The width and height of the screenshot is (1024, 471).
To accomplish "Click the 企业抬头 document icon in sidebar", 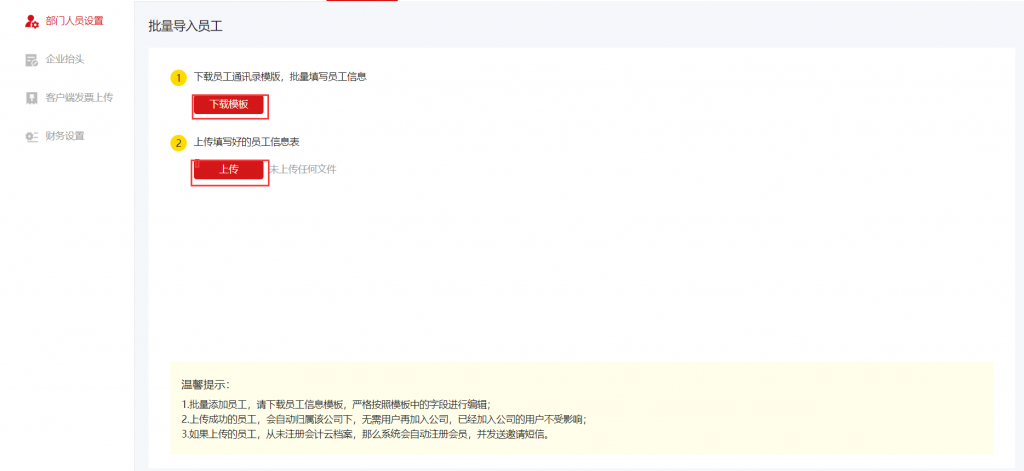I will 31,60.
